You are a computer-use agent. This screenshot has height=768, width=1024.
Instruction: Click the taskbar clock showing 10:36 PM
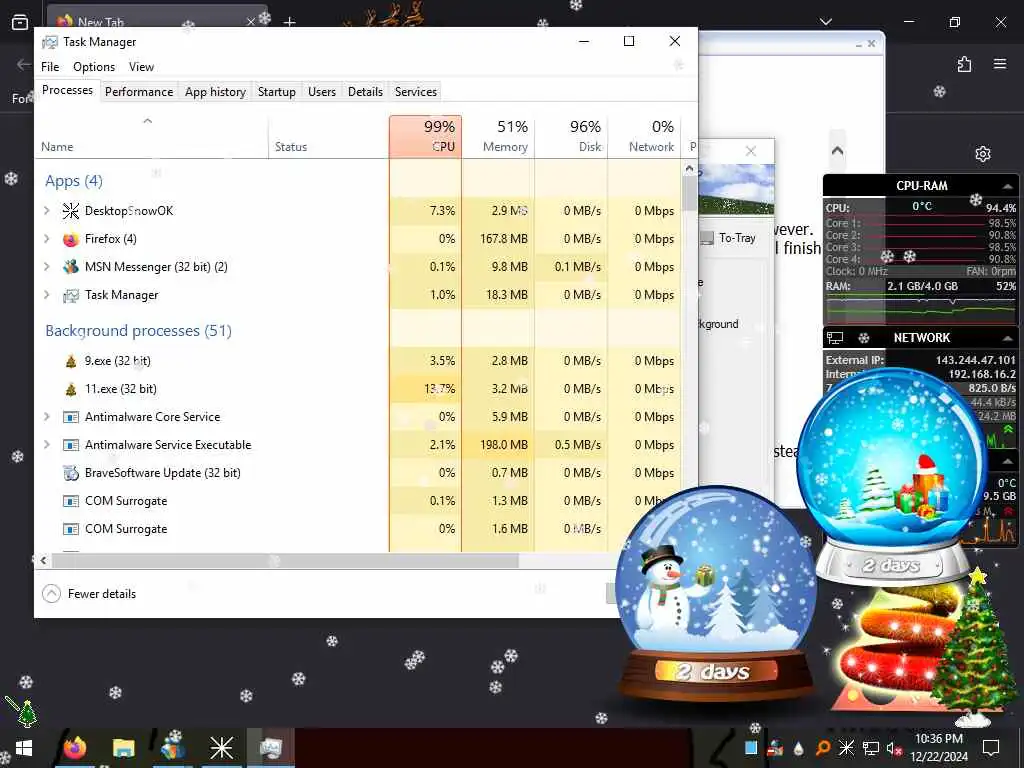tap(939, 748)
